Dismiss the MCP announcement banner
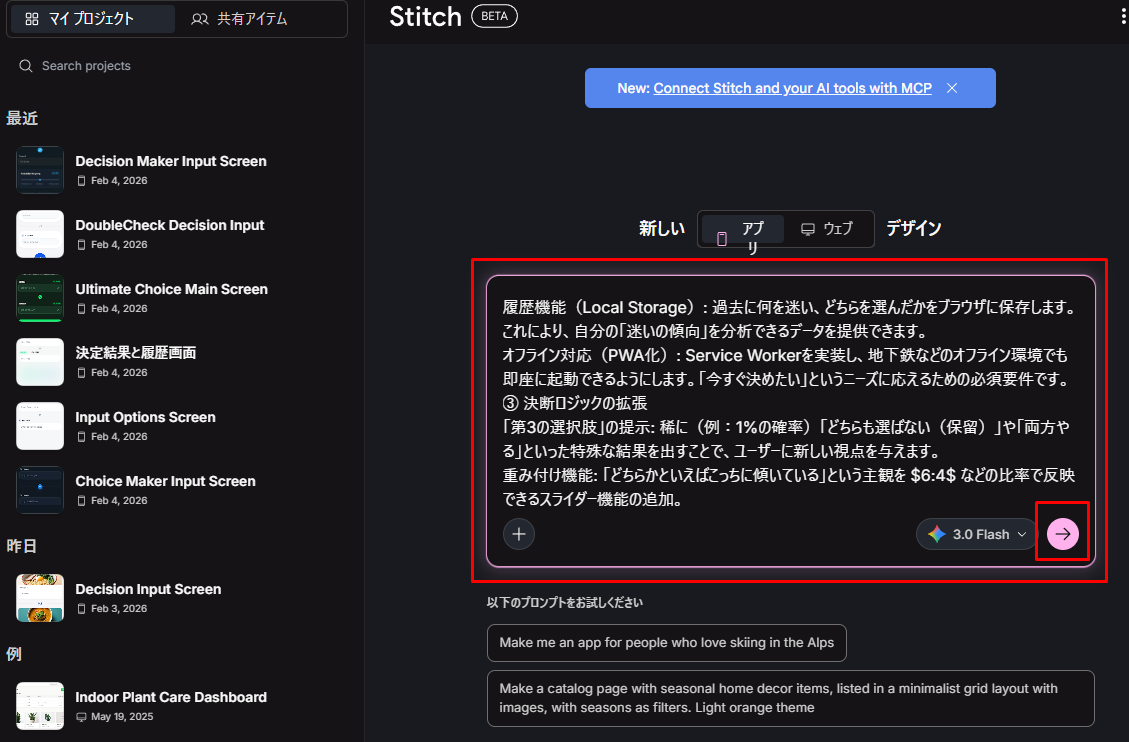Screen dimensions: 1129x742 (952, 88)
